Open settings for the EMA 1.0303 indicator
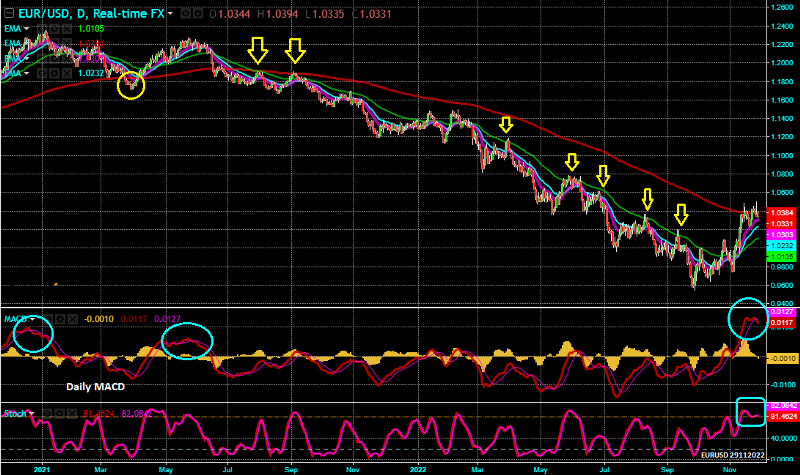Screen dimensions: 800x475 (54, 59)
